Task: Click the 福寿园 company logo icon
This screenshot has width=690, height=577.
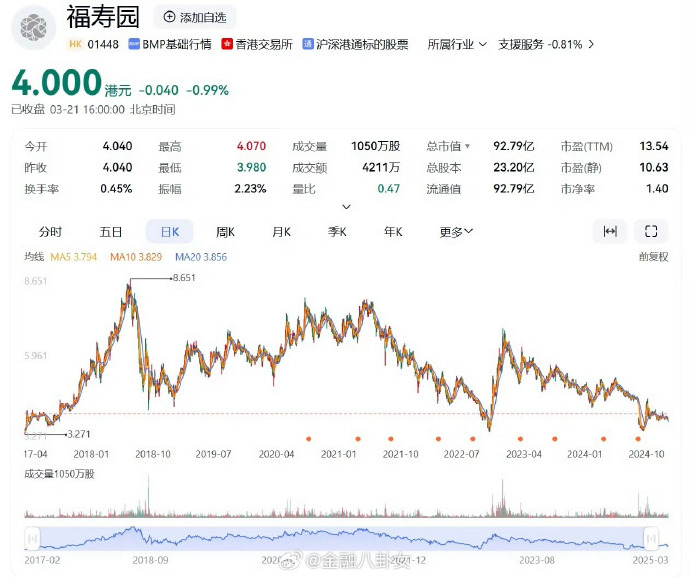Action: pos(34,28)
